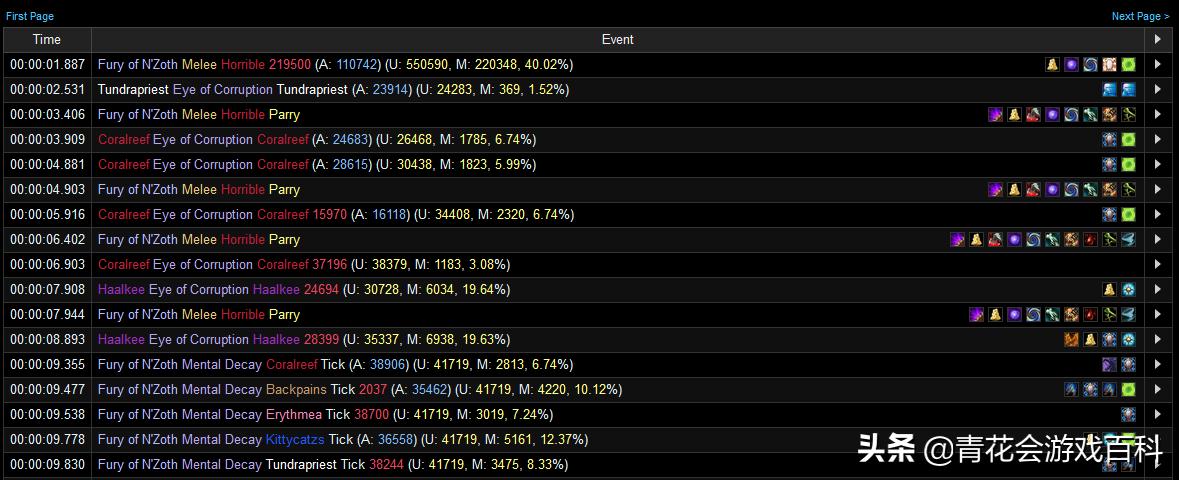Click purple flare icon in 00:00:03.406 row

[x=996, y=114]
